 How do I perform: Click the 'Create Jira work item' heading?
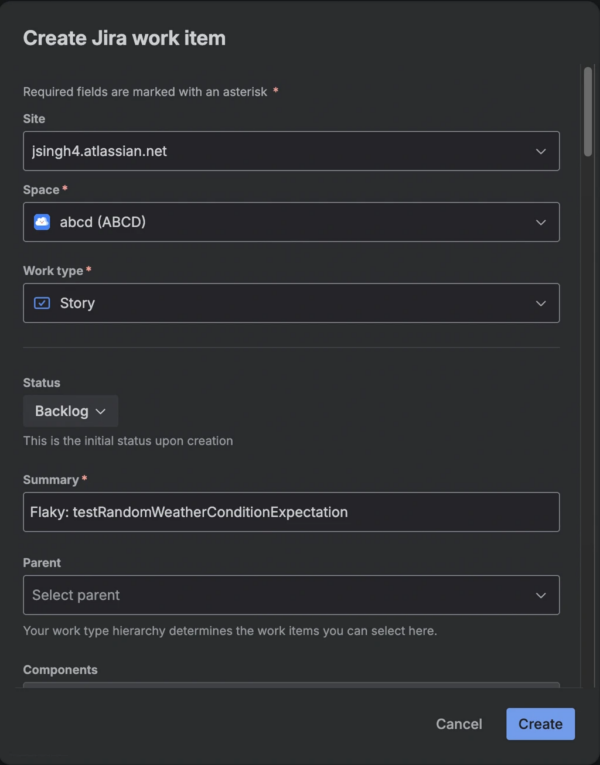tap(124, 38)
